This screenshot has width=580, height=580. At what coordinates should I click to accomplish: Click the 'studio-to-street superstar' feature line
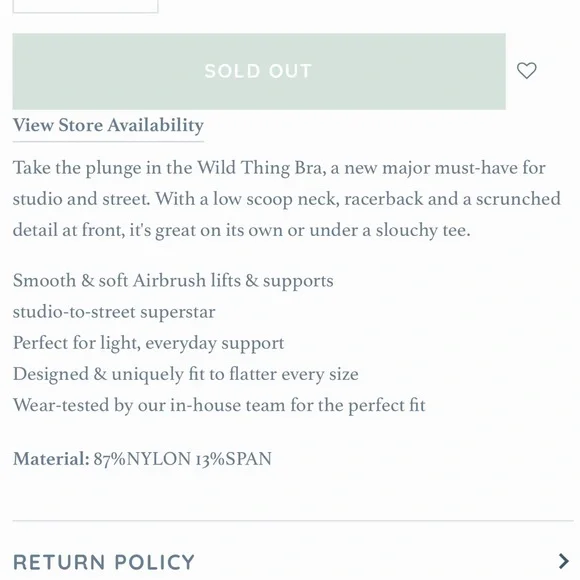114,312
